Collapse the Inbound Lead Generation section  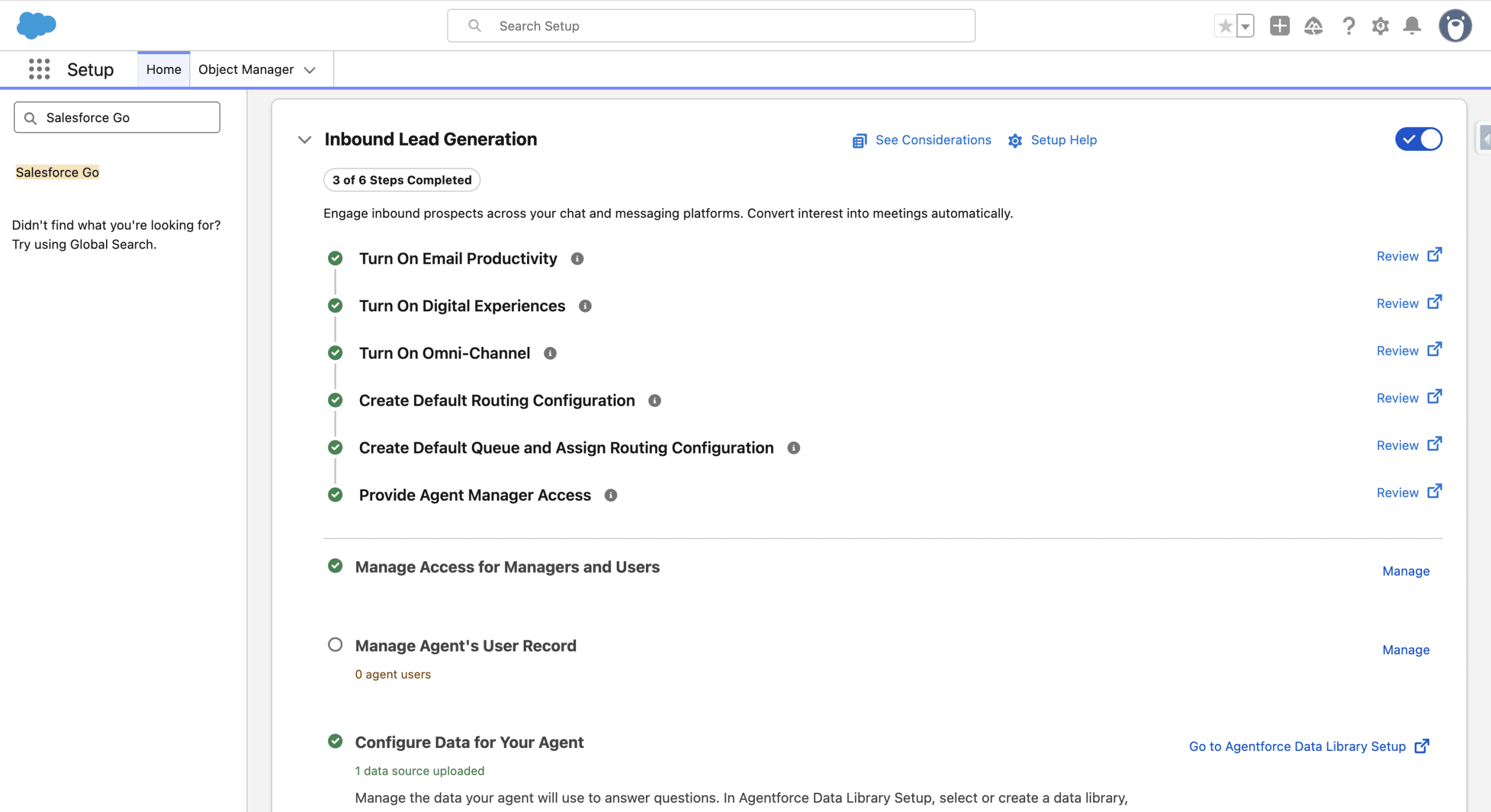pyautogui.click(x=304, y=140)
